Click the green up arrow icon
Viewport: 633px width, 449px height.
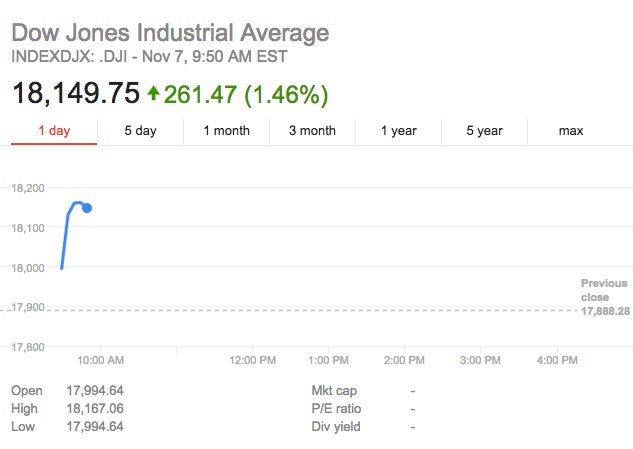click(153, 94)
